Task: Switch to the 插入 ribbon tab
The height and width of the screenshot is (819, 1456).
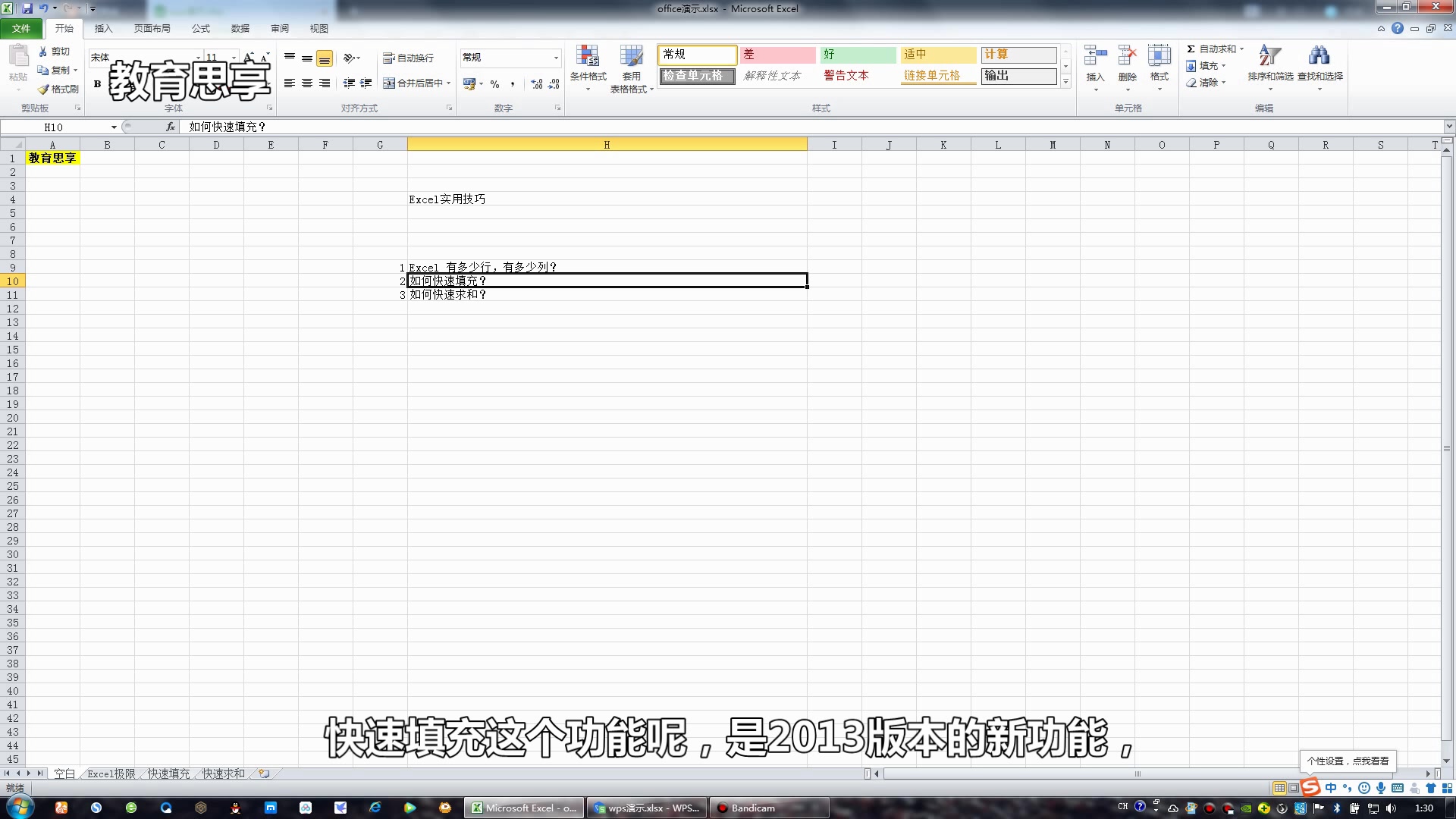Action: click(102, 28)
